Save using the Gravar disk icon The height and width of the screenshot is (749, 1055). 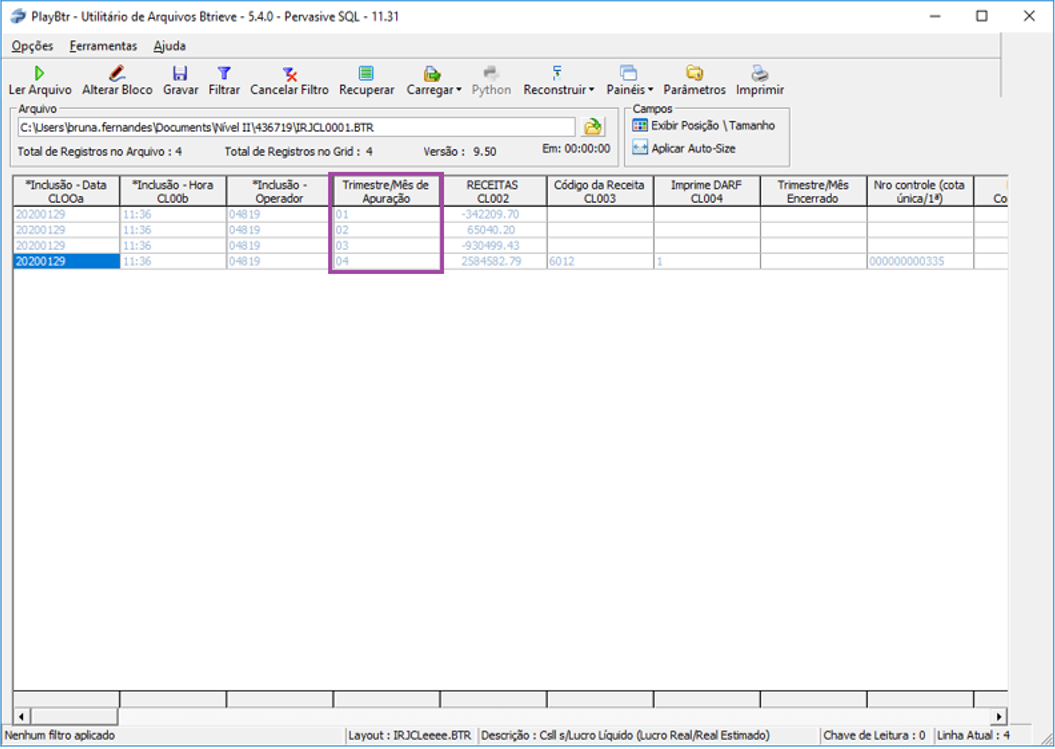pyautogui.click(x=180, y=74)
